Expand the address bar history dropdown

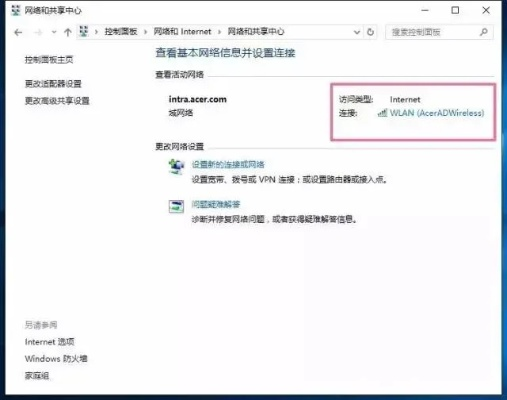click(357, 32)
